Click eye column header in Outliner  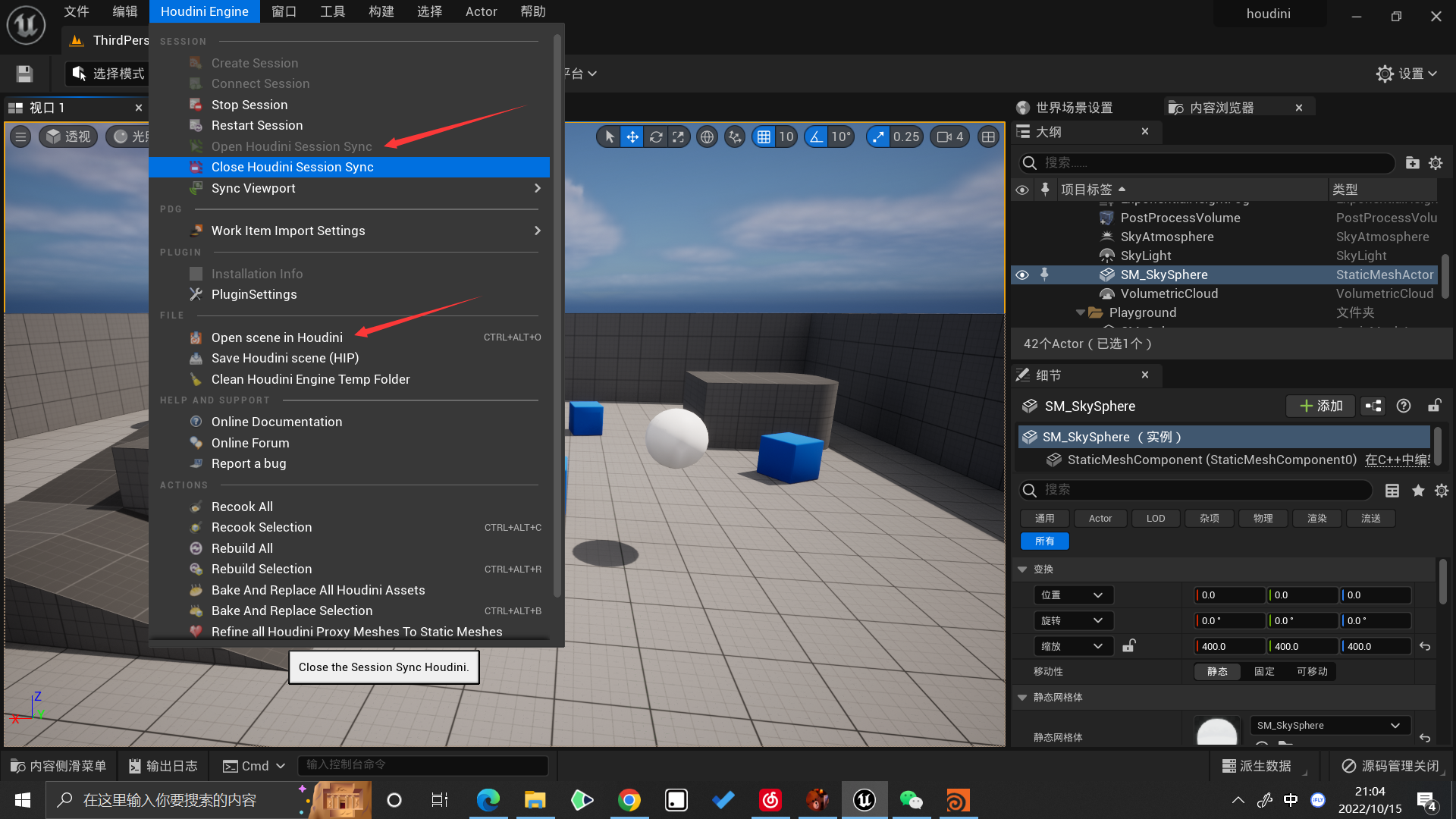point(1022,190)
